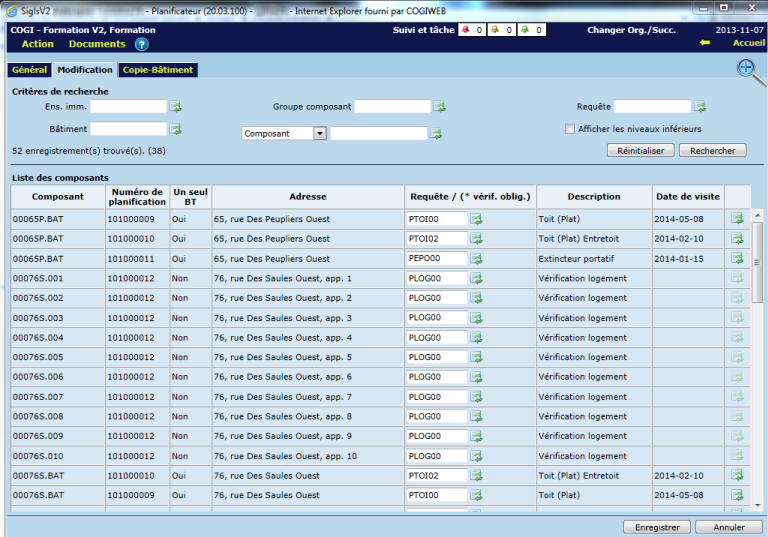Open the Action menu
Viewport: 768px width, 537px height.
[x=38, y=44]
